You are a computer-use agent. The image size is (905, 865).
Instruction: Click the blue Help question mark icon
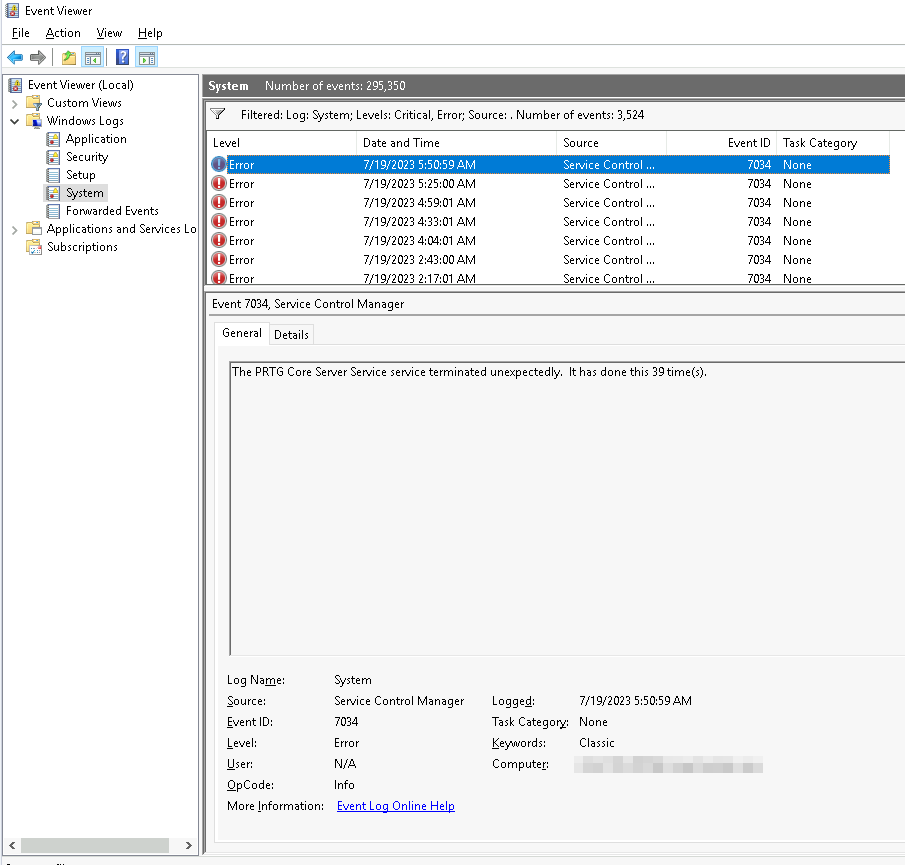point(122,58)
